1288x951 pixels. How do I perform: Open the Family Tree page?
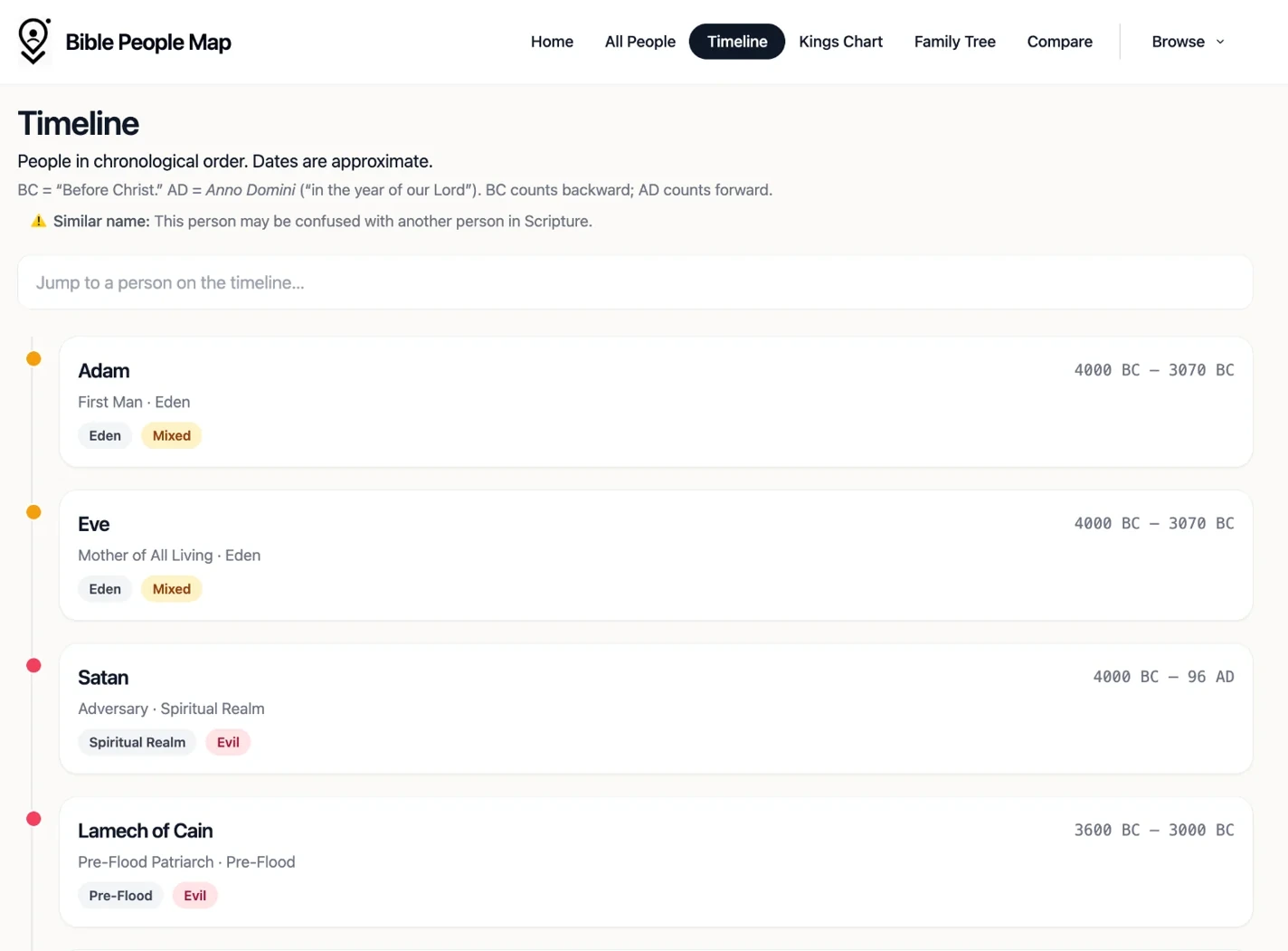click(954, 42)
